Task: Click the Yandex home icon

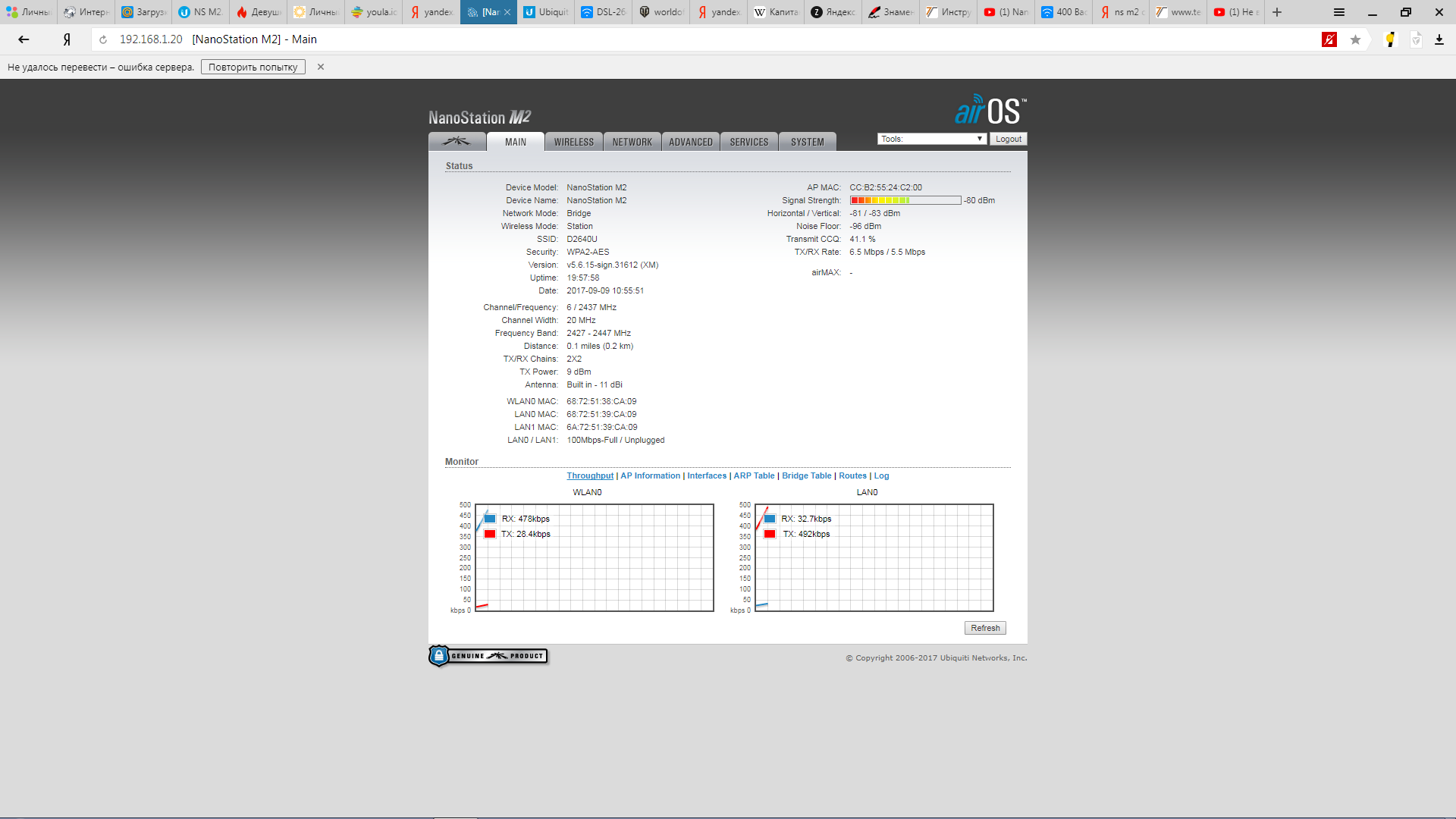Action: pos(67,39)
